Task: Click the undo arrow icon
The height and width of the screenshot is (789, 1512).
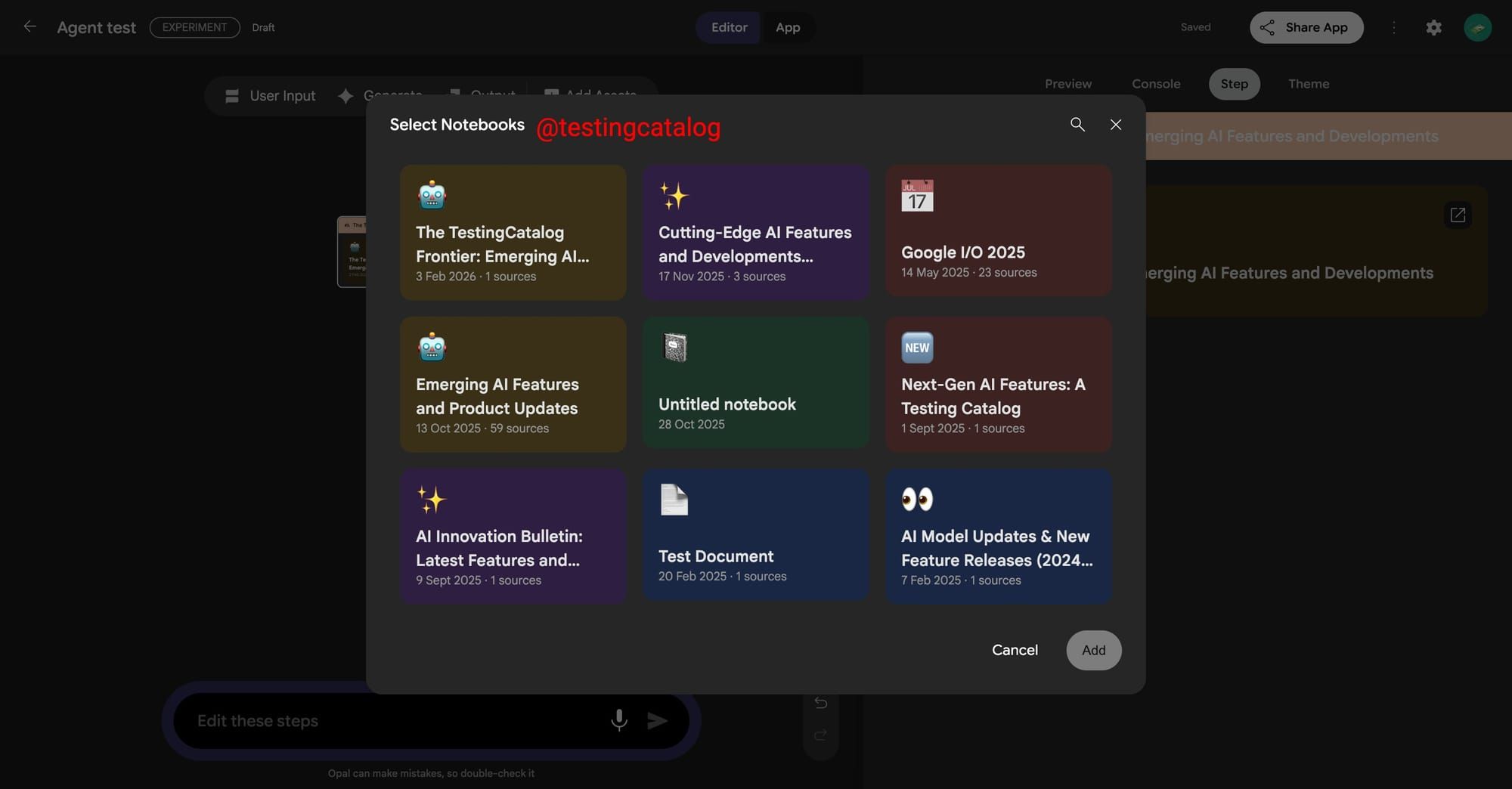Action: pyautogui.click(x=820, y=703)
